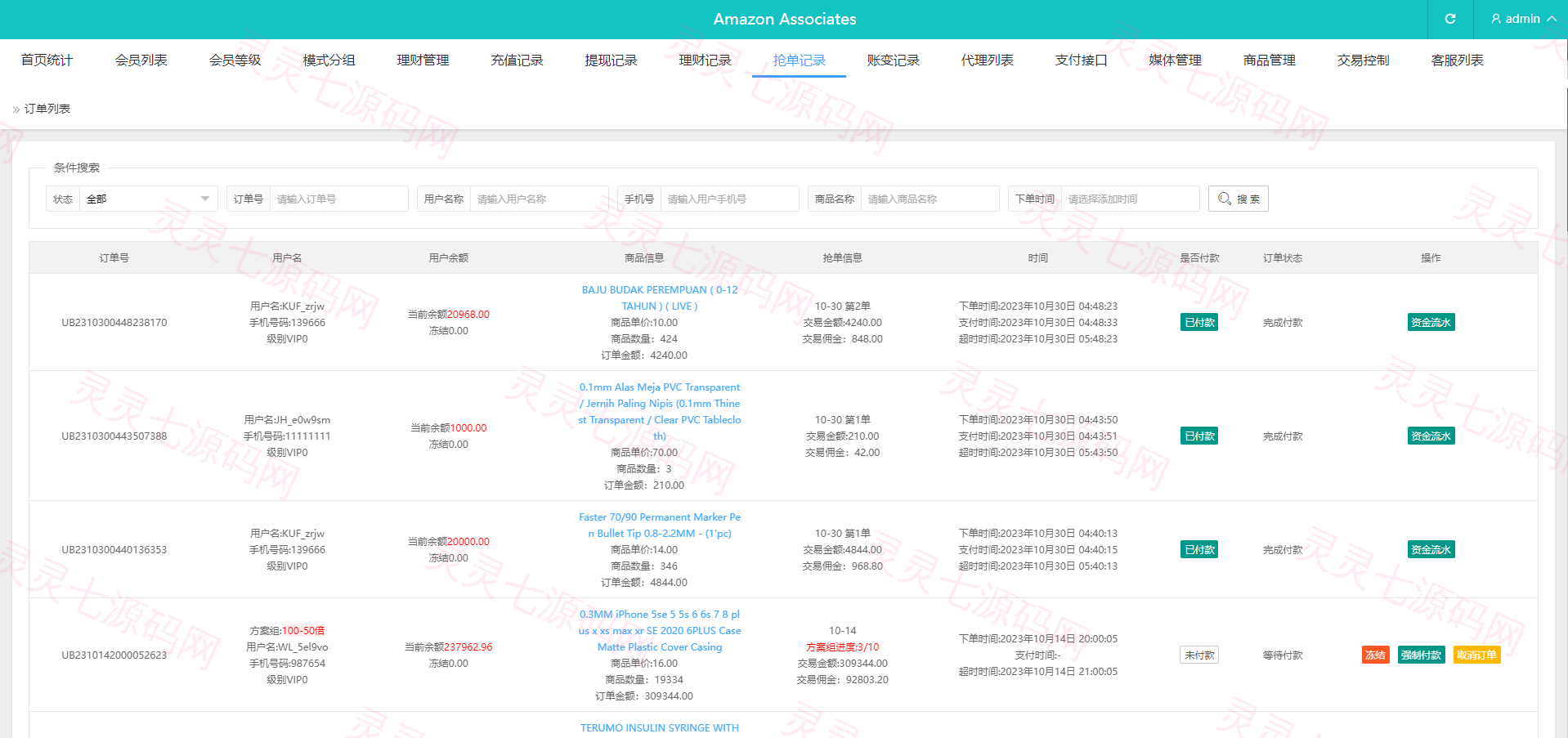Click 资金流水 for order UB2310300443507388
The image size is (1568, 738).
tap(1431, 436)
